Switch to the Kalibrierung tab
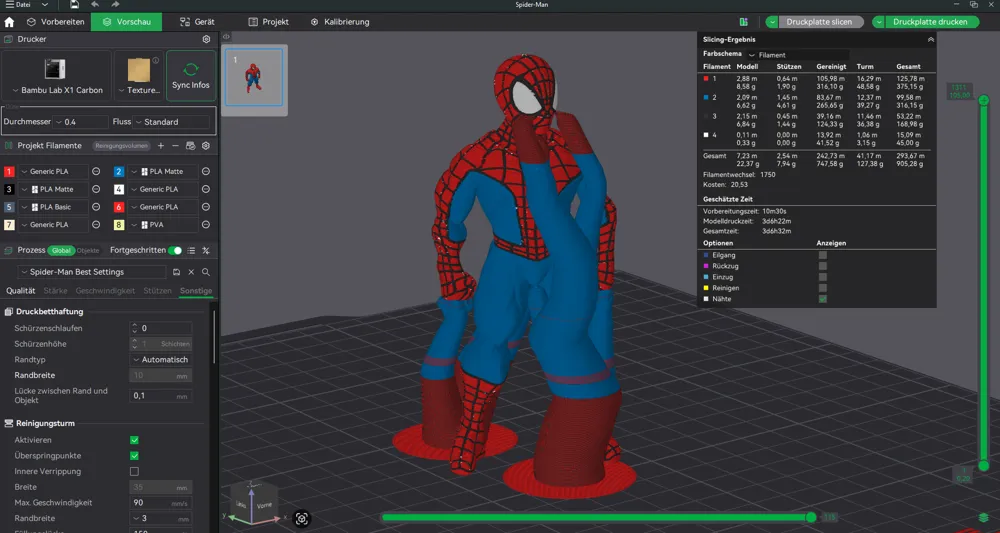Image resolution: width=1000 pixels, height=533 pixels. coord(340,22)
